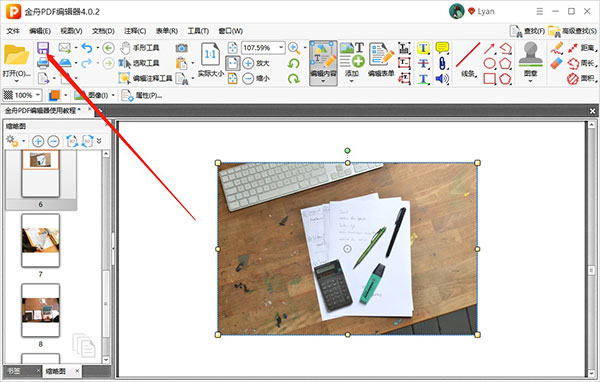Click the email envelope icon

tap(65, 48)
